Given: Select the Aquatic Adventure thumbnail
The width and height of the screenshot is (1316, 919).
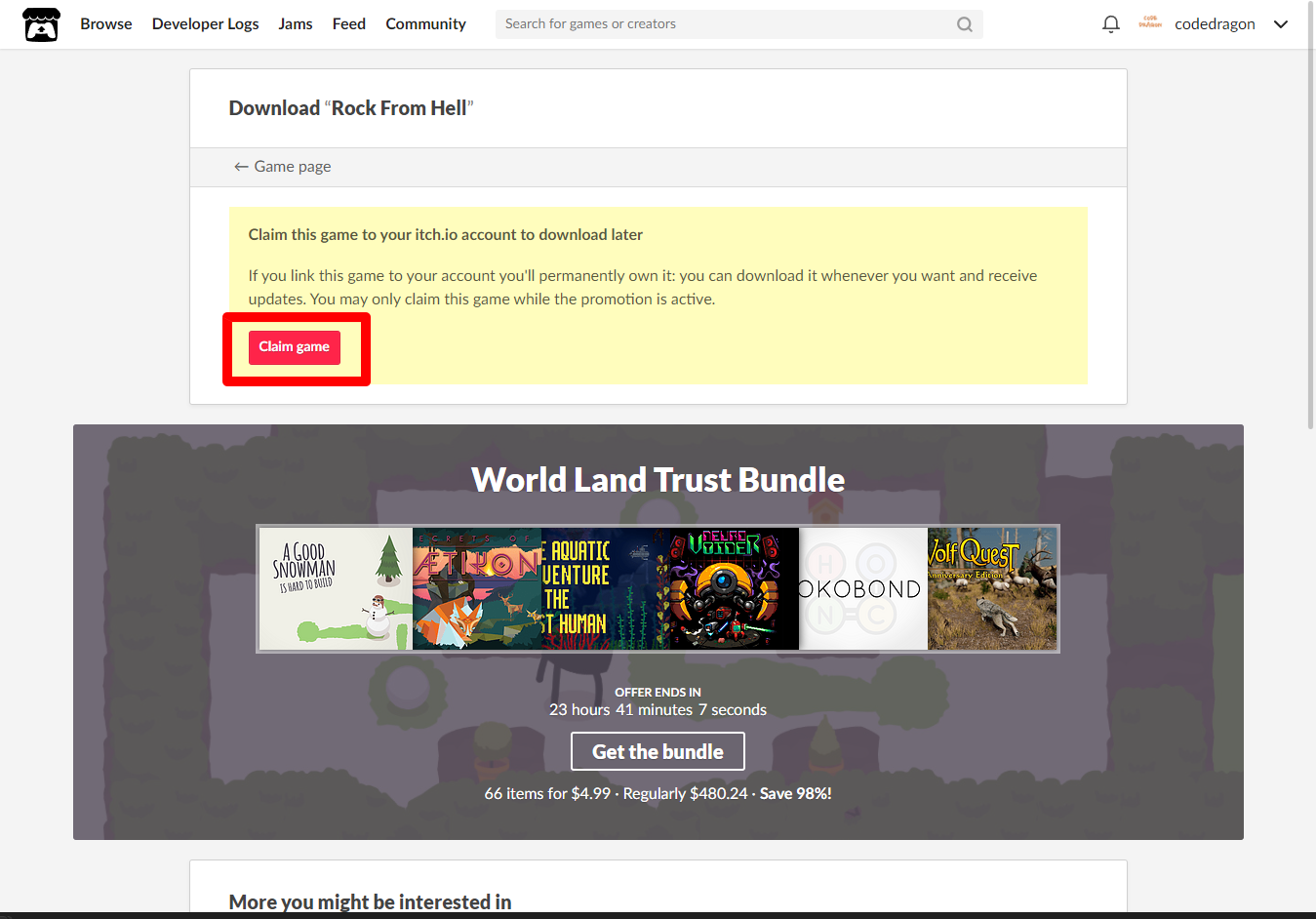Looking at the screenshot, I should 606,588.
